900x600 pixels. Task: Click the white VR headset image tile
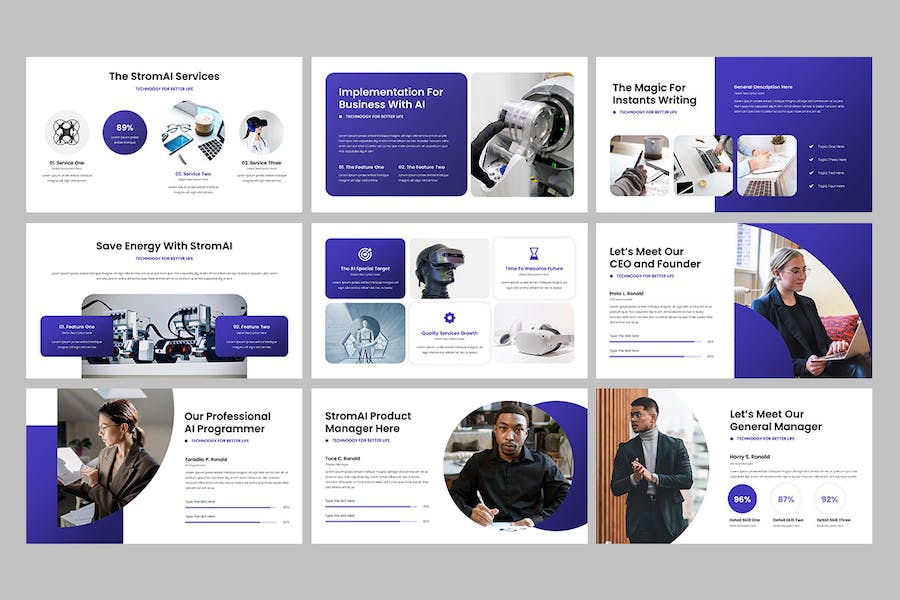534,333
